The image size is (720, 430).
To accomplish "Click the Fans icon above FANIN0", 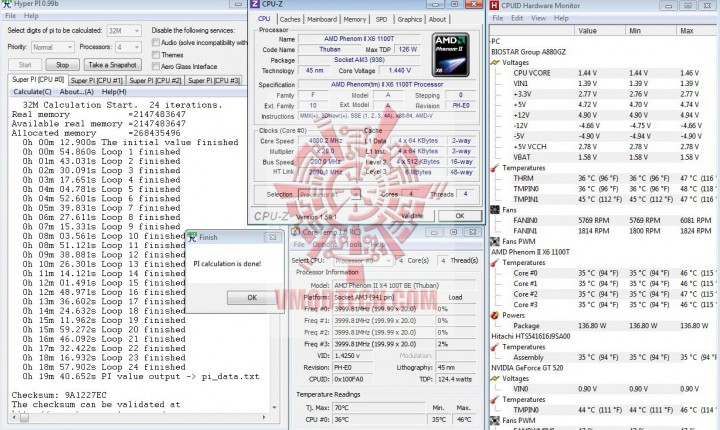I will click(495, 210).
